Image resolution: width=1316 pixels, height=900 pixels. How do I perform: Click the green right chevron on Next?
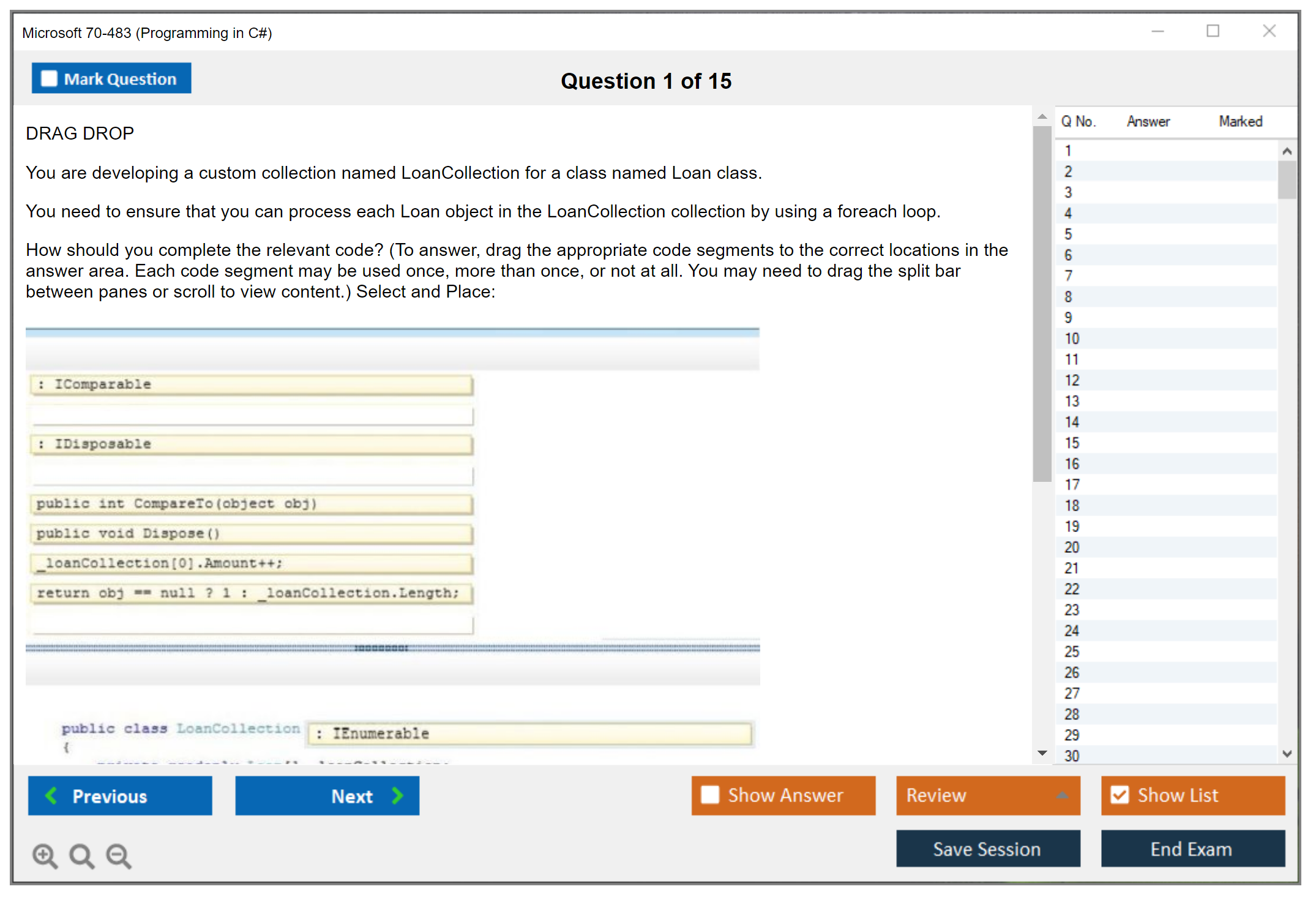(x=397, y=795)
